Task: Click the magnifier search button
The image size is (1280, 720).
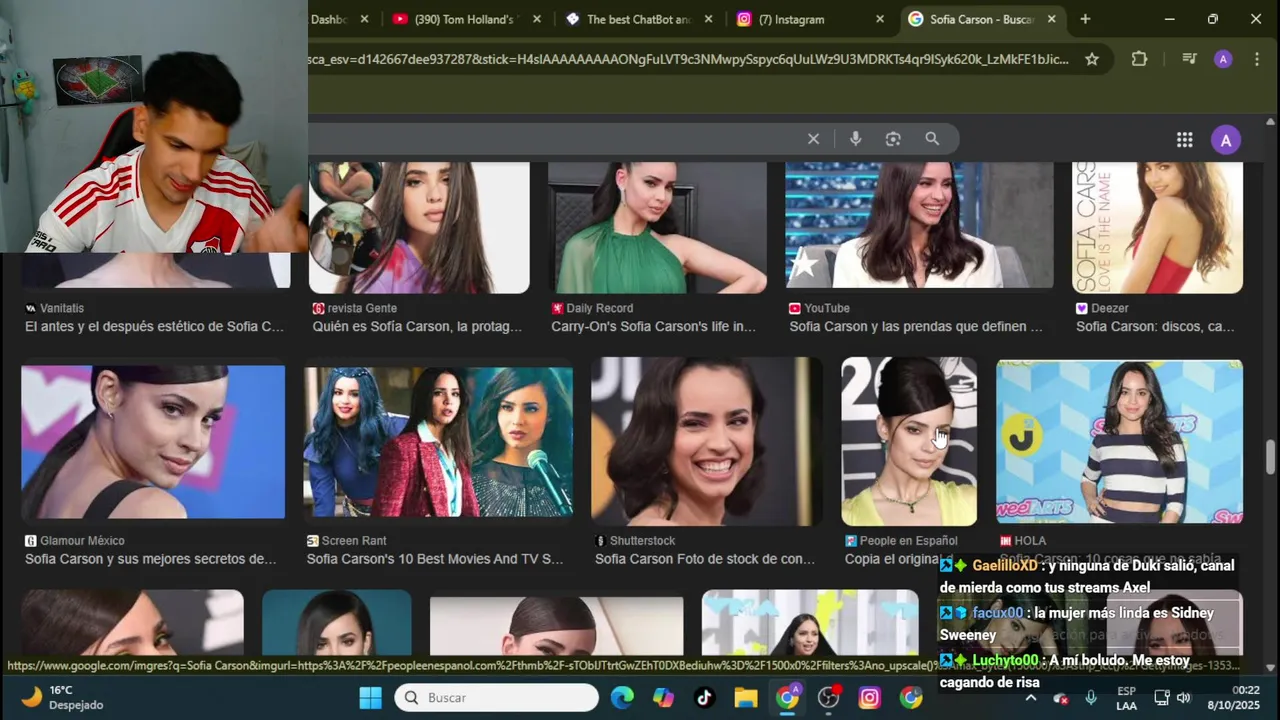Action: 932,139
